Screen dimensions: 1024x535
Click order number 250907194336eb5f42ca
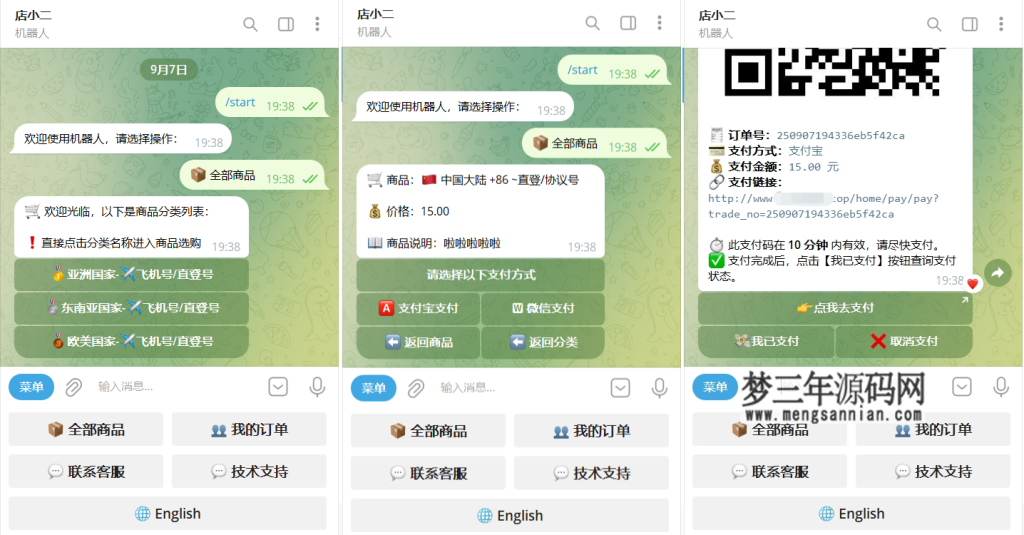click(840, 135)
